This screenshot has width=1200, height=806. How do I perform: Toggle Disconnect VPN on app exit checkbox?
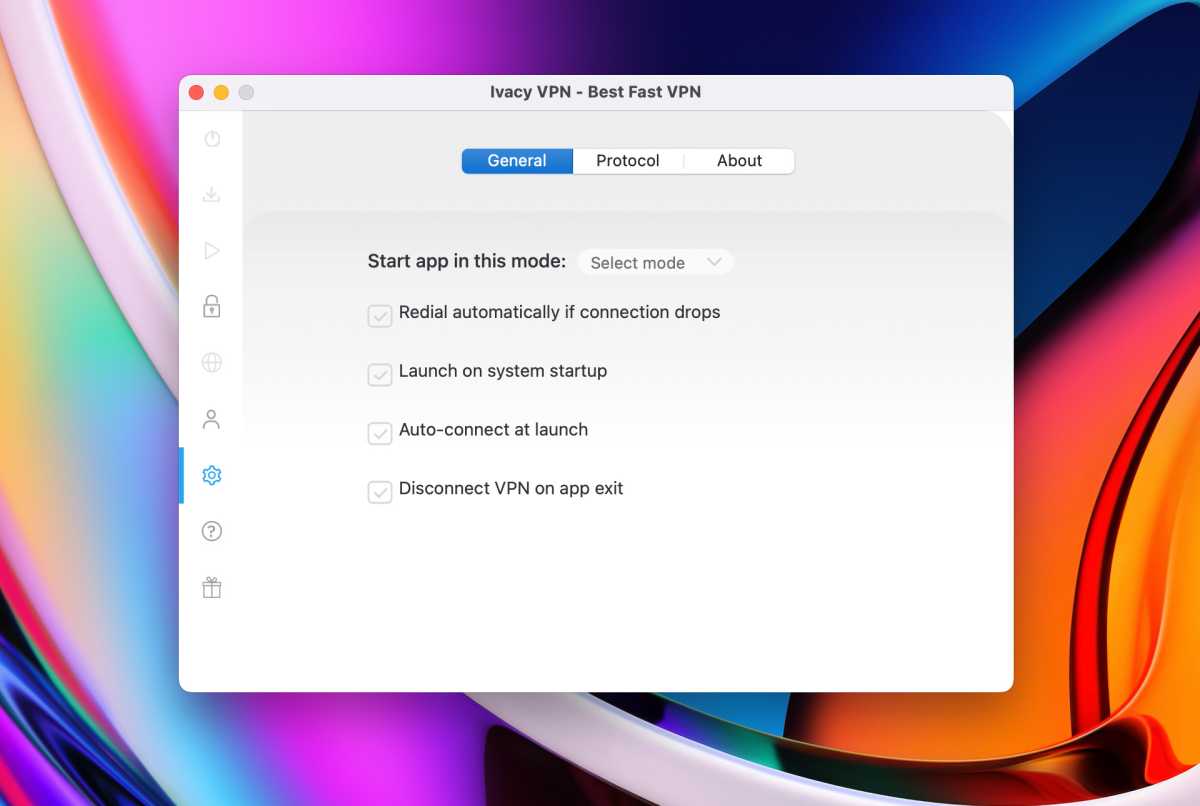pos(380,492)
